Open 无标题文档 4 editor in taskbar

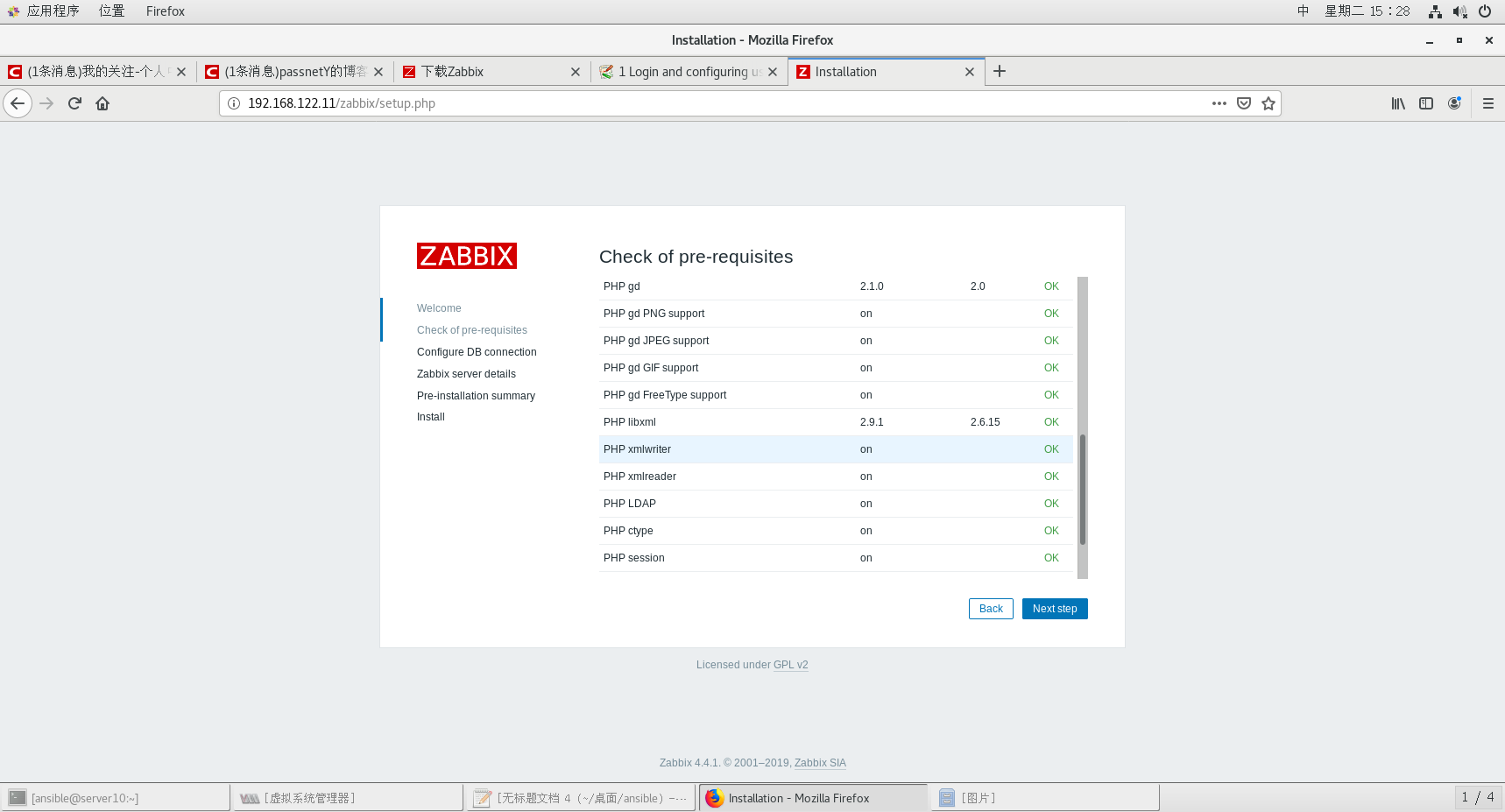pos(581,798)
